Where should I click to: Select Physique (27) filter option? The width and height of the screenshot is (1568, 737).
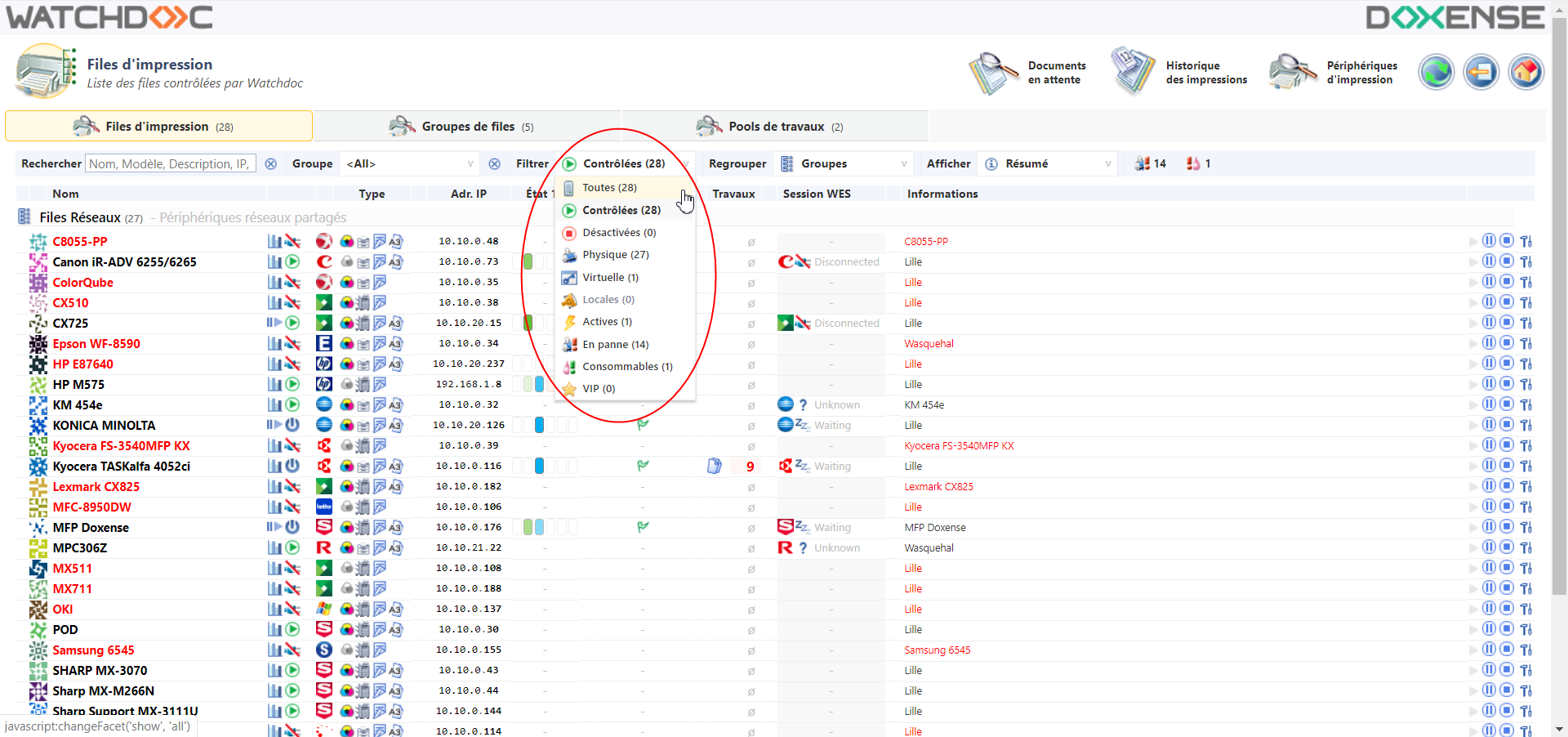click(x=625, y=254)
